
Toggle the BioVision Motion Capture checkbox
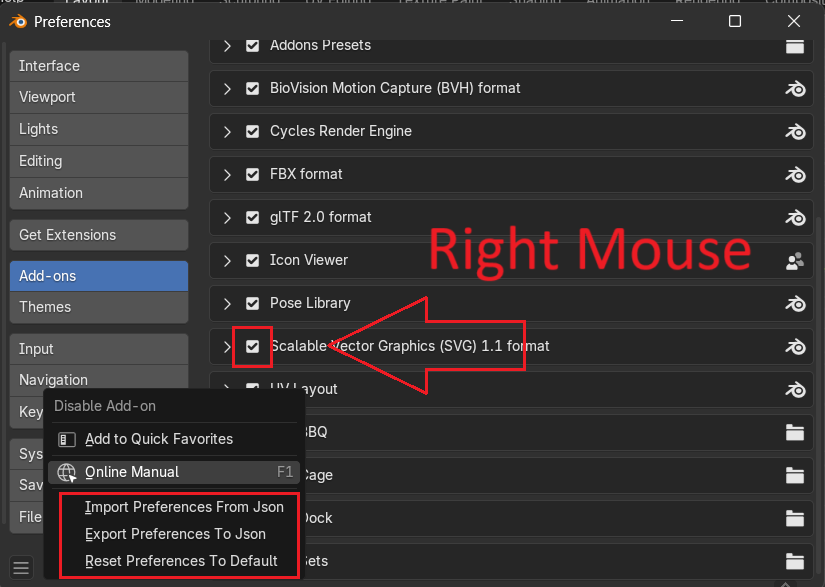253,88
